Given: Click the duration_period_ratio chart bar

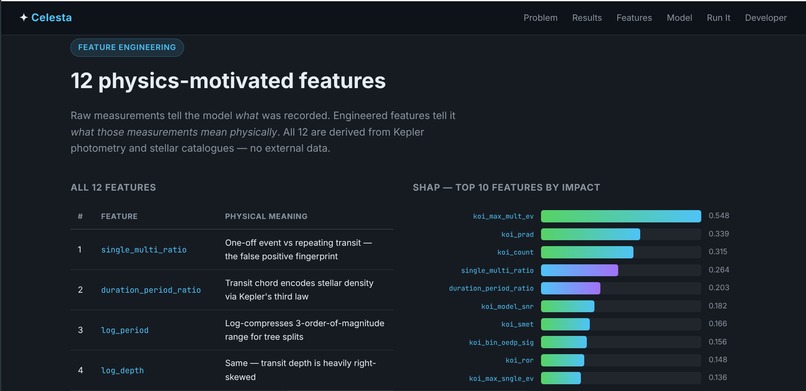Looking at the screenshot, I should [x=571, y=288].
